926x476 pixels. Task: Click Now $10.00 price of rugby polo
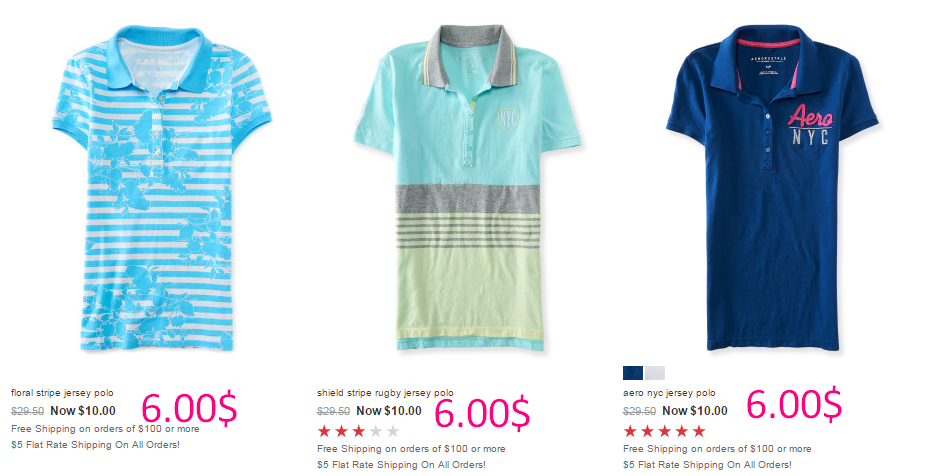(x=389, y=410)
